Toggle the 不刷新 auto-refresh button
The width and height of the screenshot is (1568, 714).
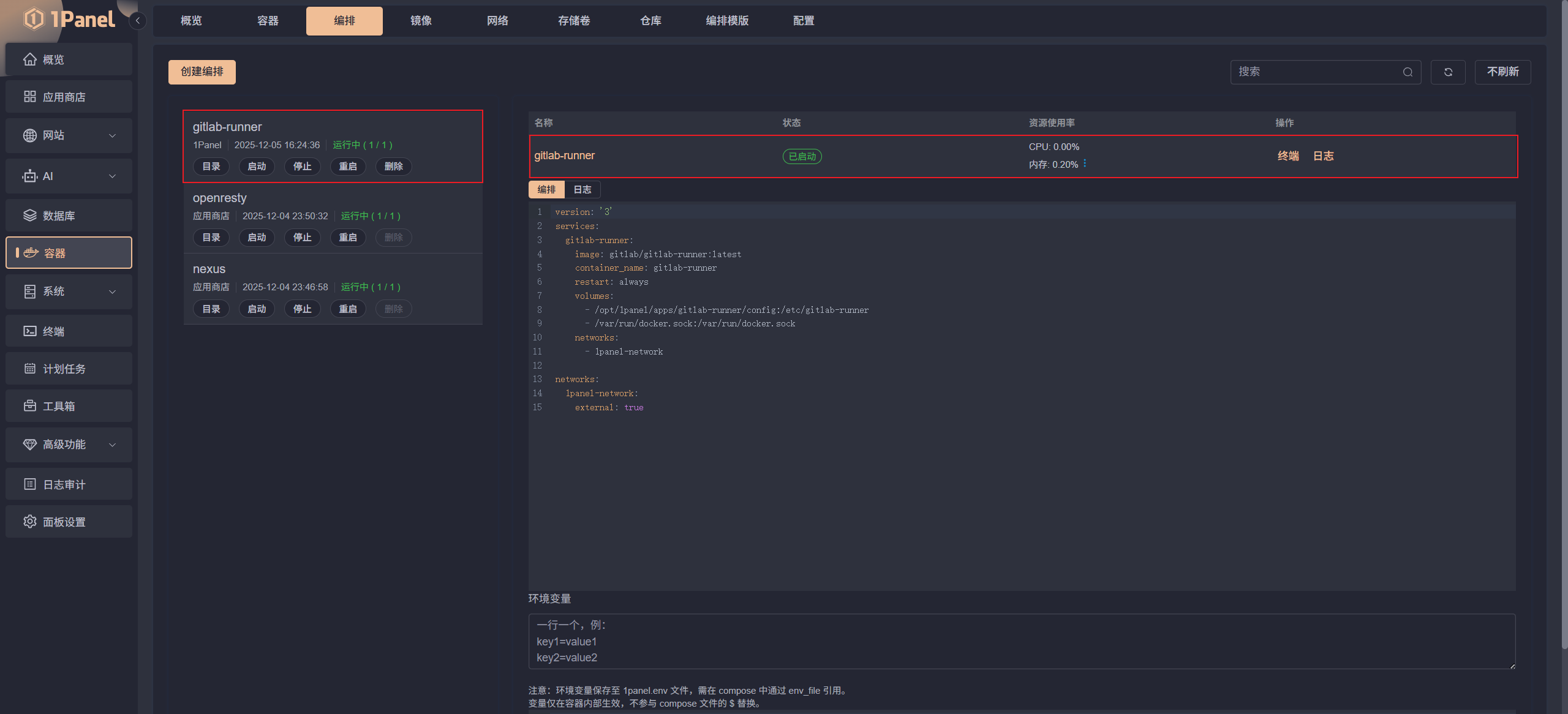click(1502, 72)
